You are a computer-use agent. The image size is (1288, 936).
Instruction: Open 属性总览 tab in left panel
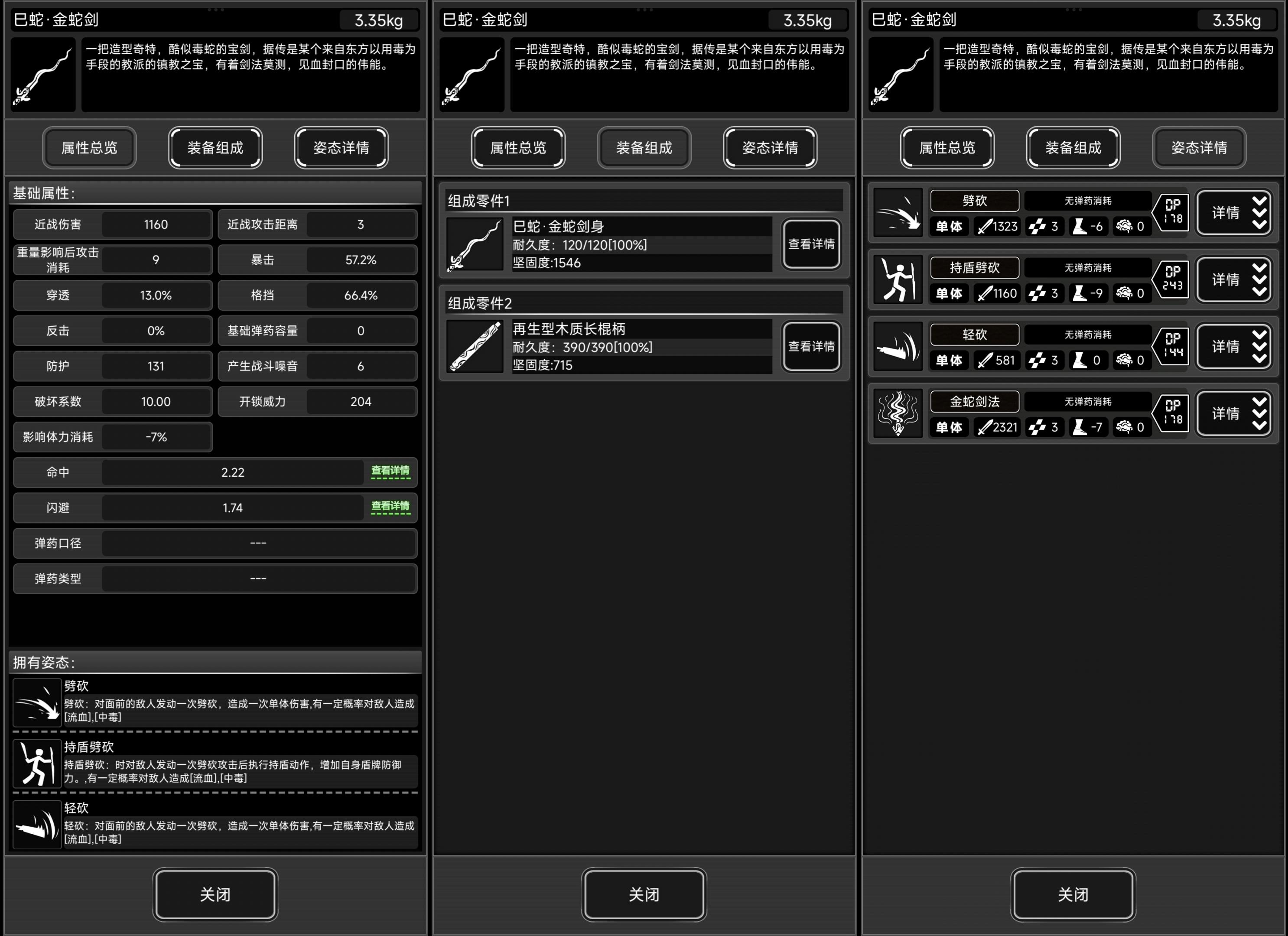[89, 148]
